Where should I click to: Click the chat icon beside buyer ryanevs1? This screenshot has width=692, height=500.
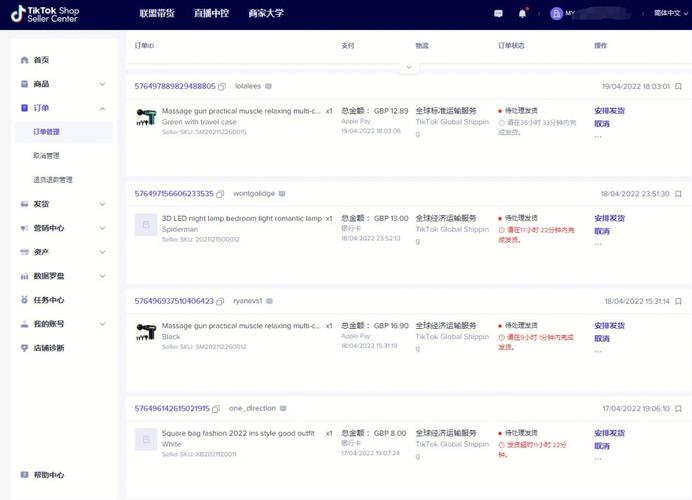point(270,301)
